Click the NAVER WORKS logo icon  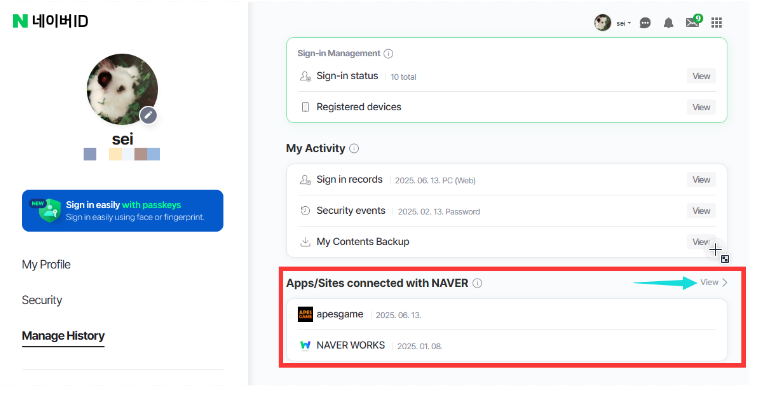point(305,346)
